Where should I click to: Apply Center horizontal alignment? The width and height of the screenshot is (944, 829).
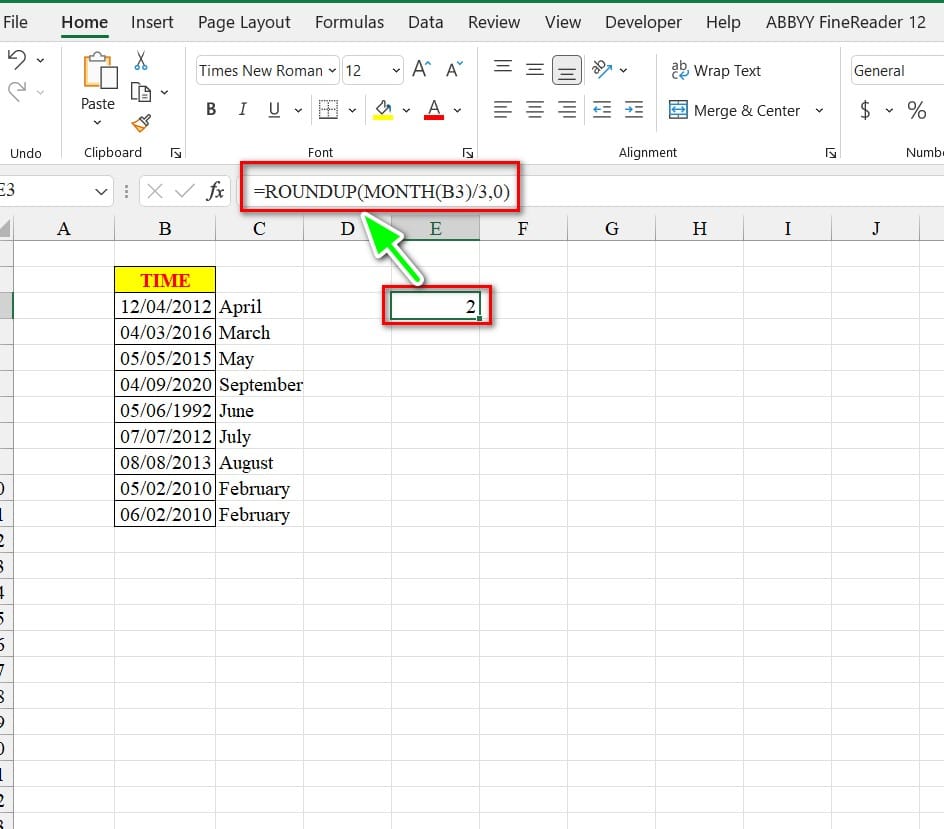[x=535, y=110]
